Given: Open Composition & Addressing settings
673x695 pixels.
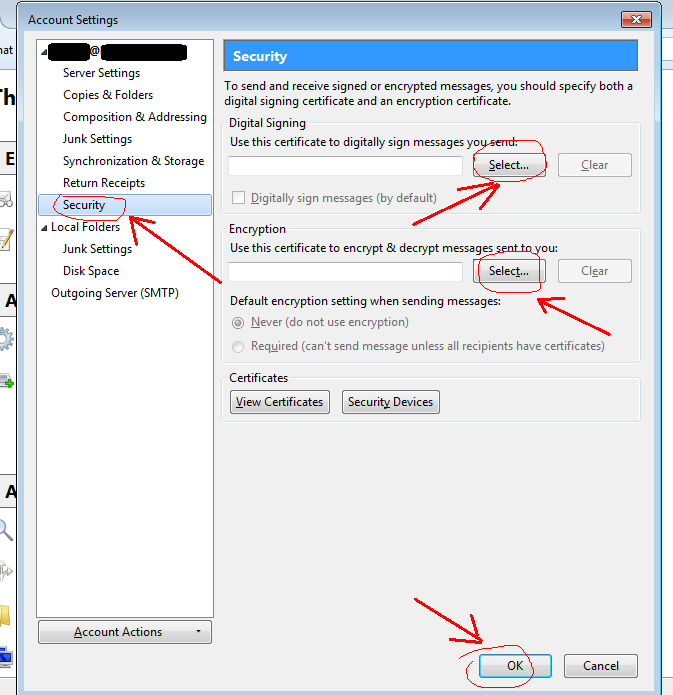Looking at the screenshot, I should [x=134, y=117].
